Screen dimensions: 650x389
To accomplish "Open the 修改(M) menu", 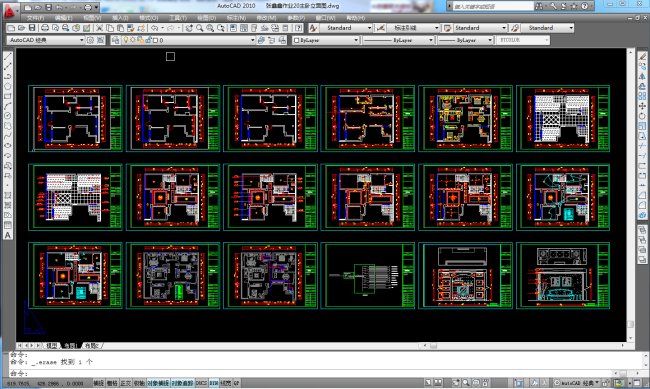I will click(x=266, y=18).
